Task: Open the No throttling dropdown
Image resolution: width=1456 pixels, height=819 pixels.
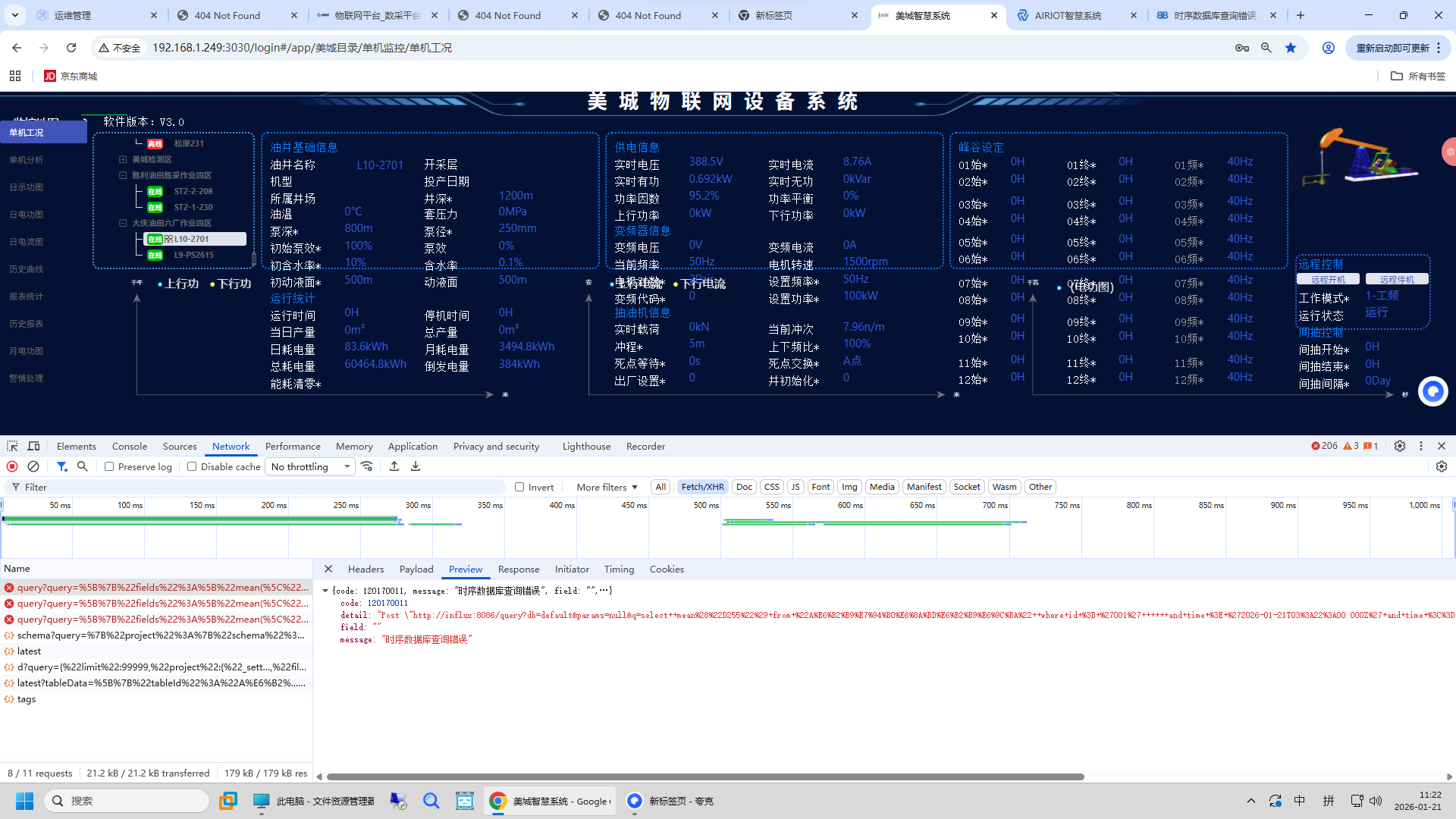Action: 309,466
